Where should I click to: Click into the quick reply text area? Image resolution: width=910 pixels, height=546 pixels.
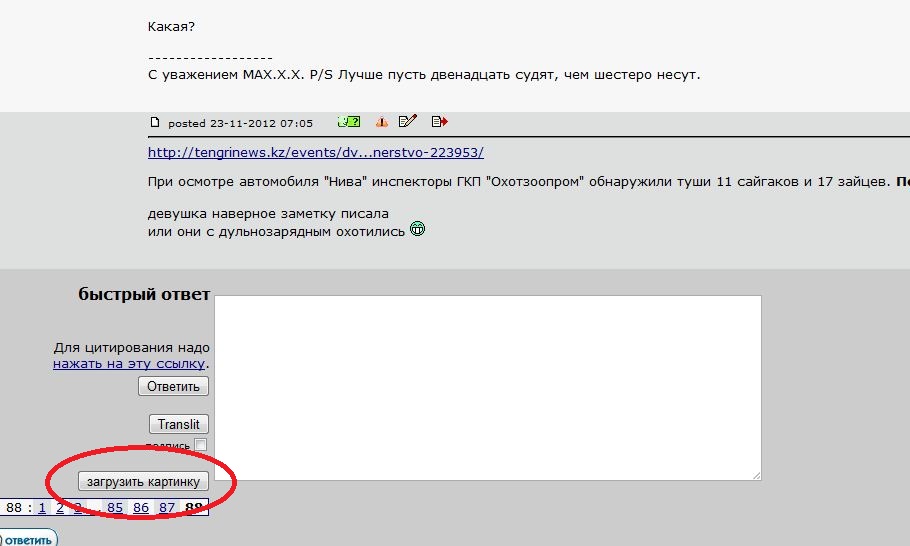(x=488, y=387)
